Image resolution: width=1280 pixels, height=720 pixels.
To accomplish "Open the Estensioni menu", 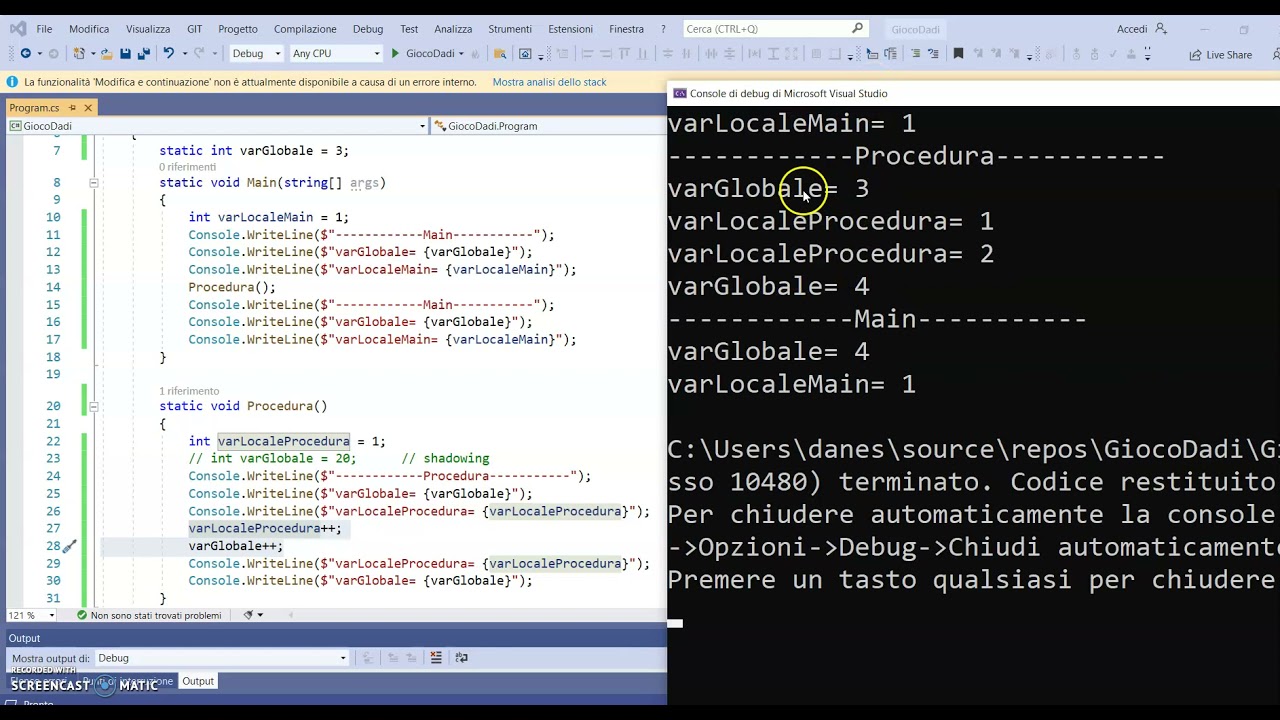I will (570, 29).
